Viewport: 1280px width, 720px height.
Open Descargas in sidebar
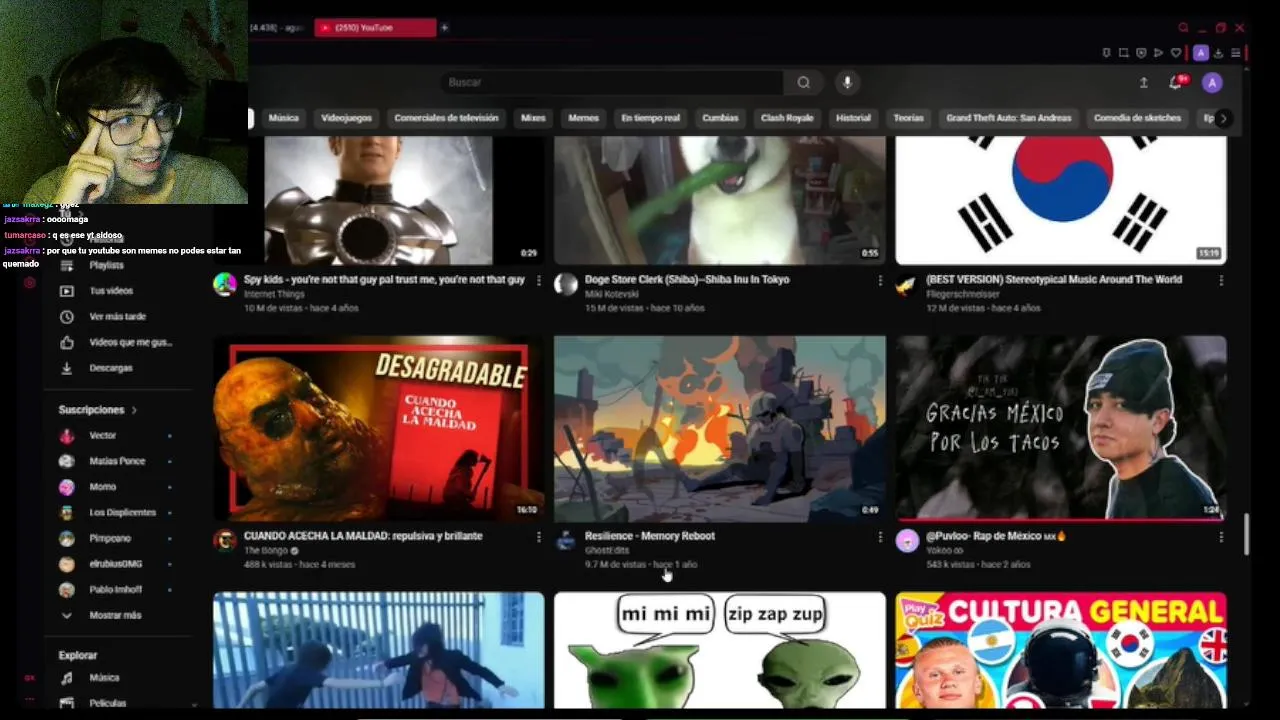[110, 368]
